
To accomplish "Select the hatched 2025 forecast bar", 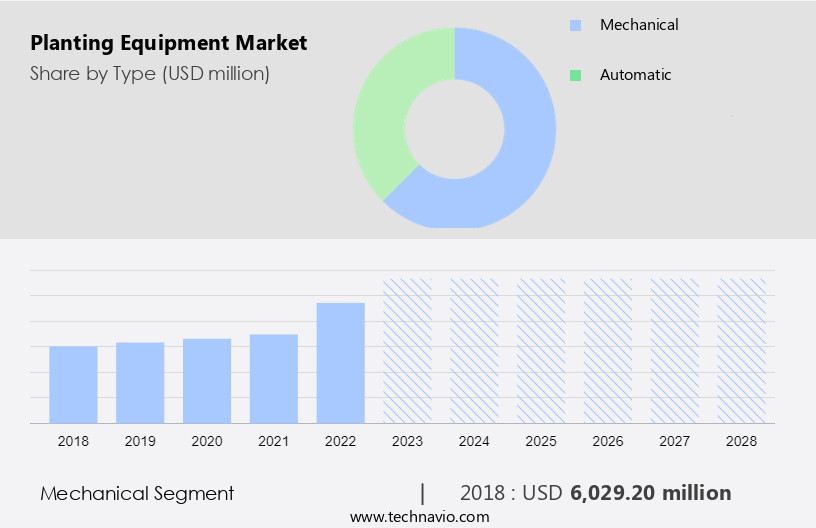I will pos(541,350).
